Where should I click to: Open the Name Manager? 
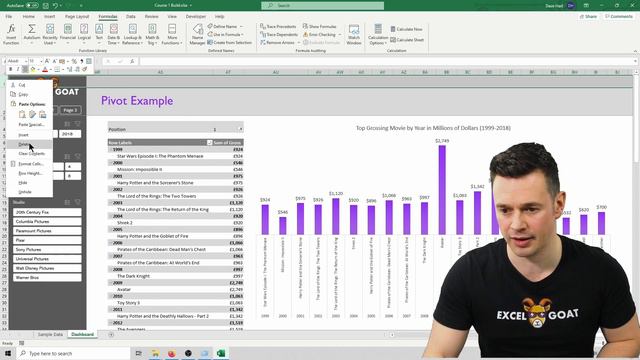198,34
